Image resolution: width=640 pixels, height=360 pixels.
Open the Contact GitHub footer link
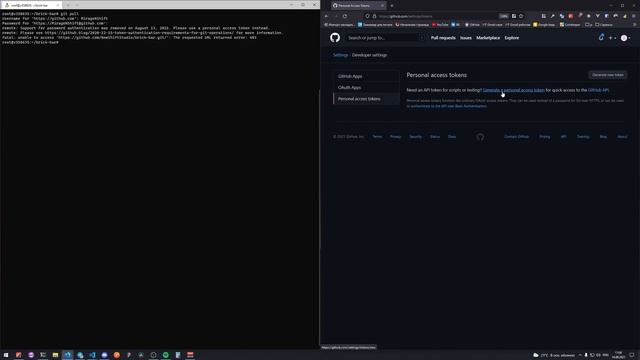coord(516,137)
